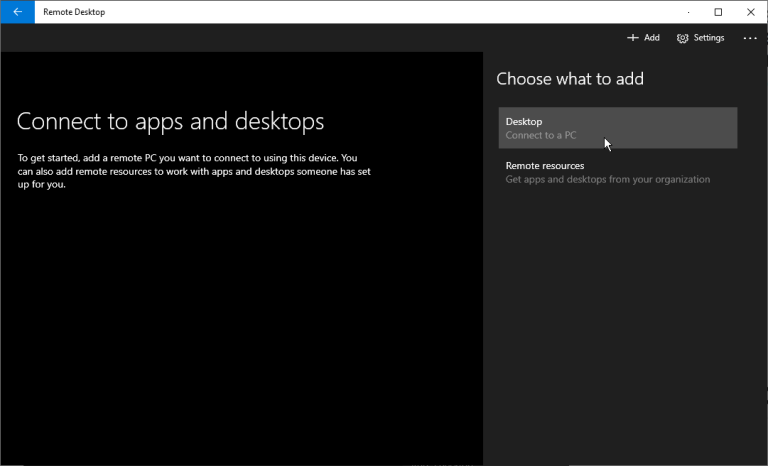Screen dimensions: 768x466
Task: Click the 'Remote Desktop' window title text
Action: click(x=74, y=12)
